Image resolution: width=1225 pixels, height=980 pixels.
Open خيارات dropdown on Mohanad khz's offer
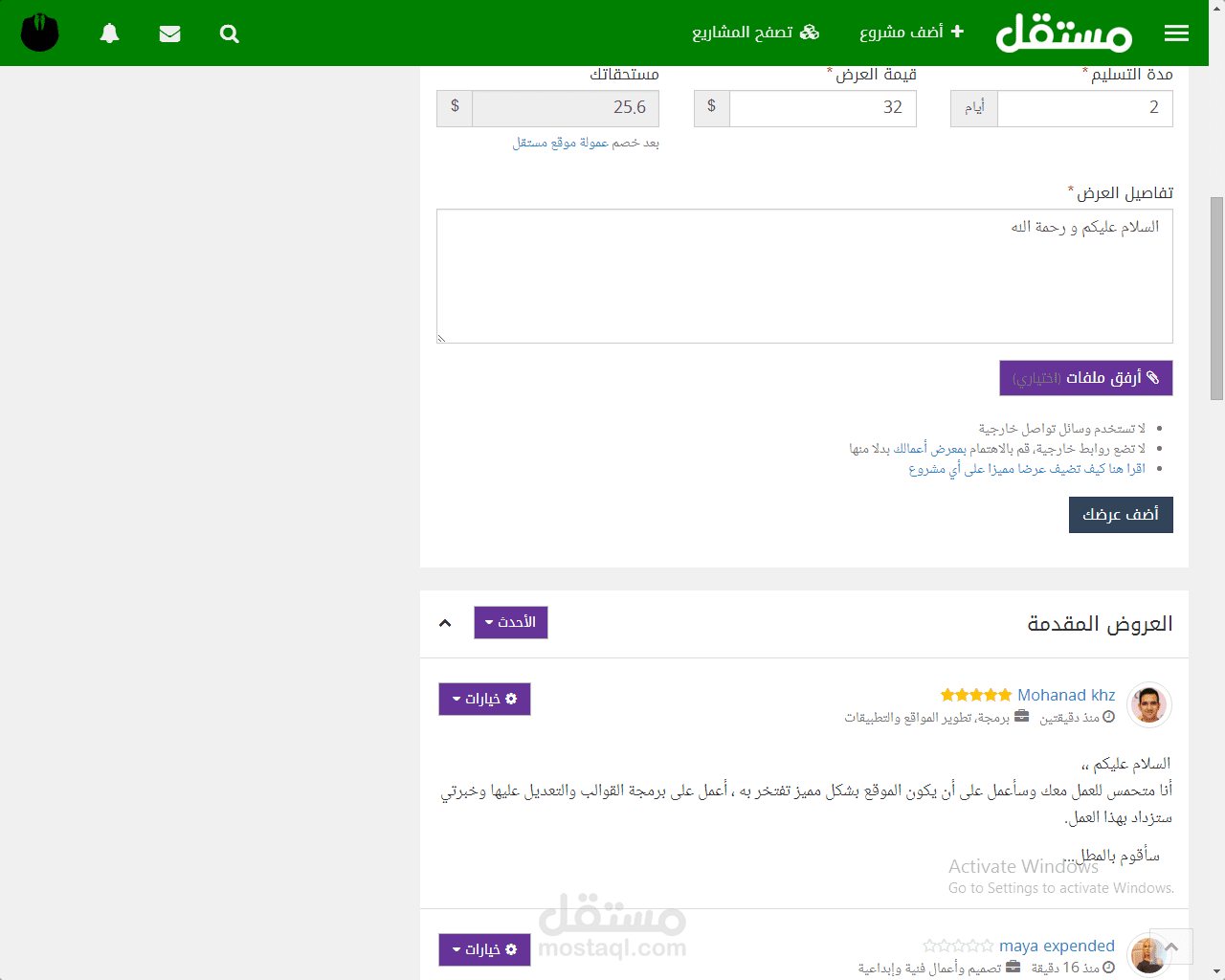tap(484, 699)
